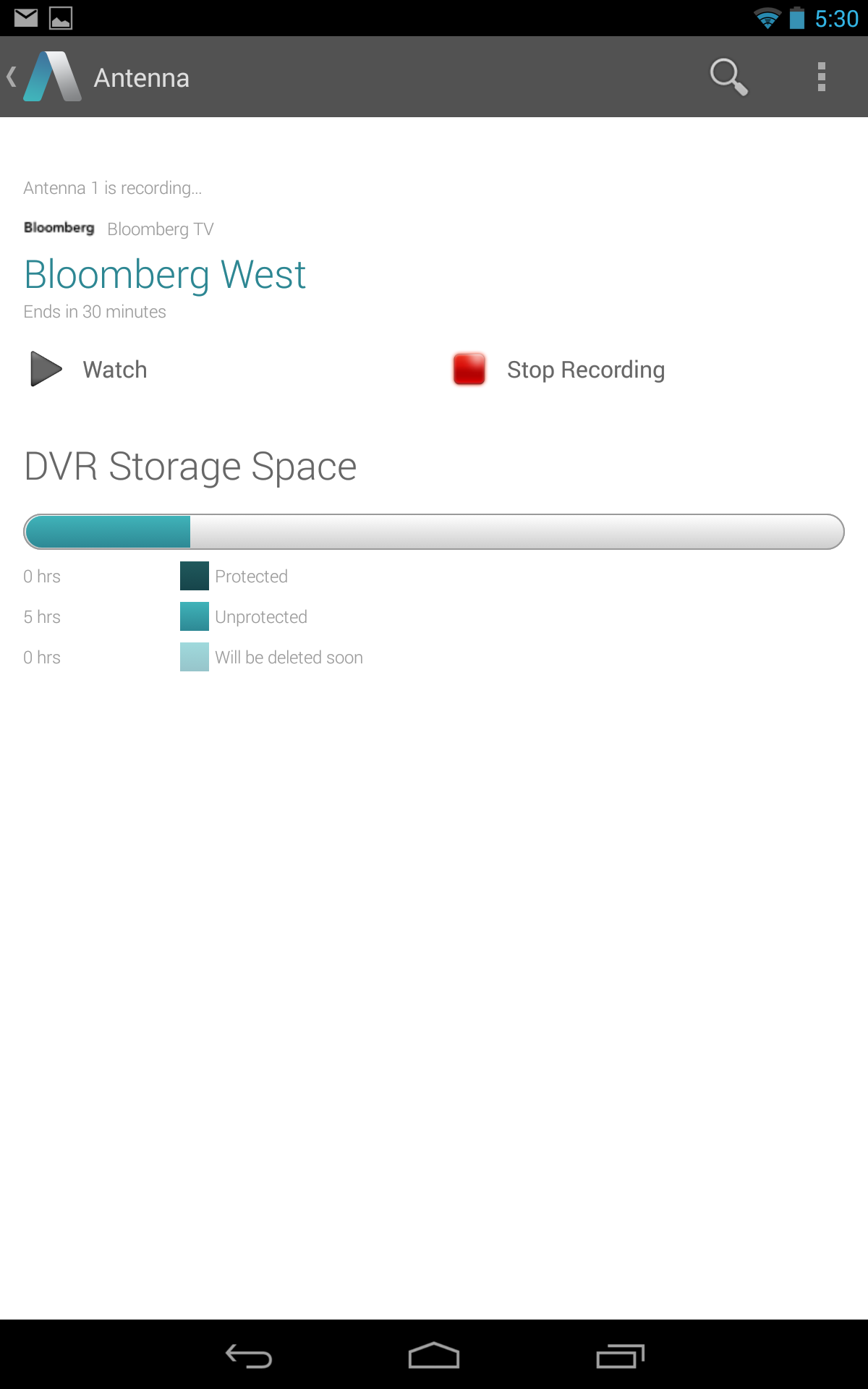Select the Stop Recording label

tap(585, 369)
